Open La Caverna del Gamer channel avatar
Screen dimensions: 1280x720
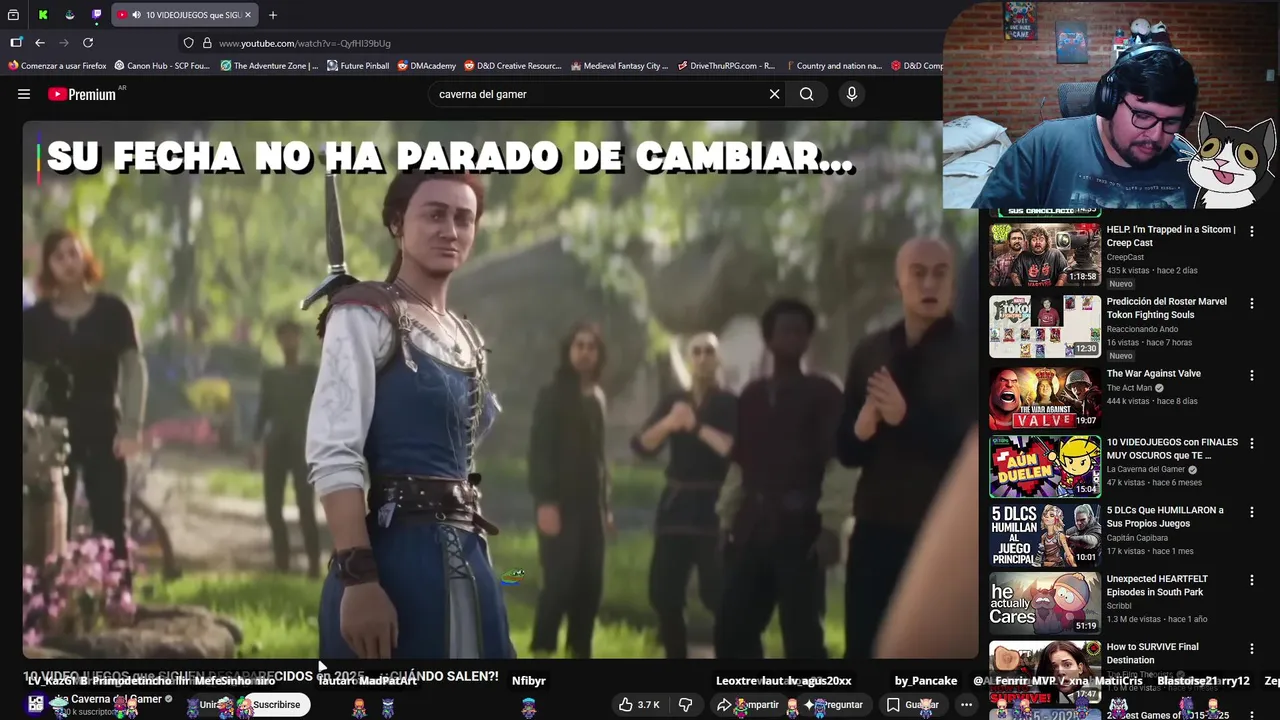(36, 704)
